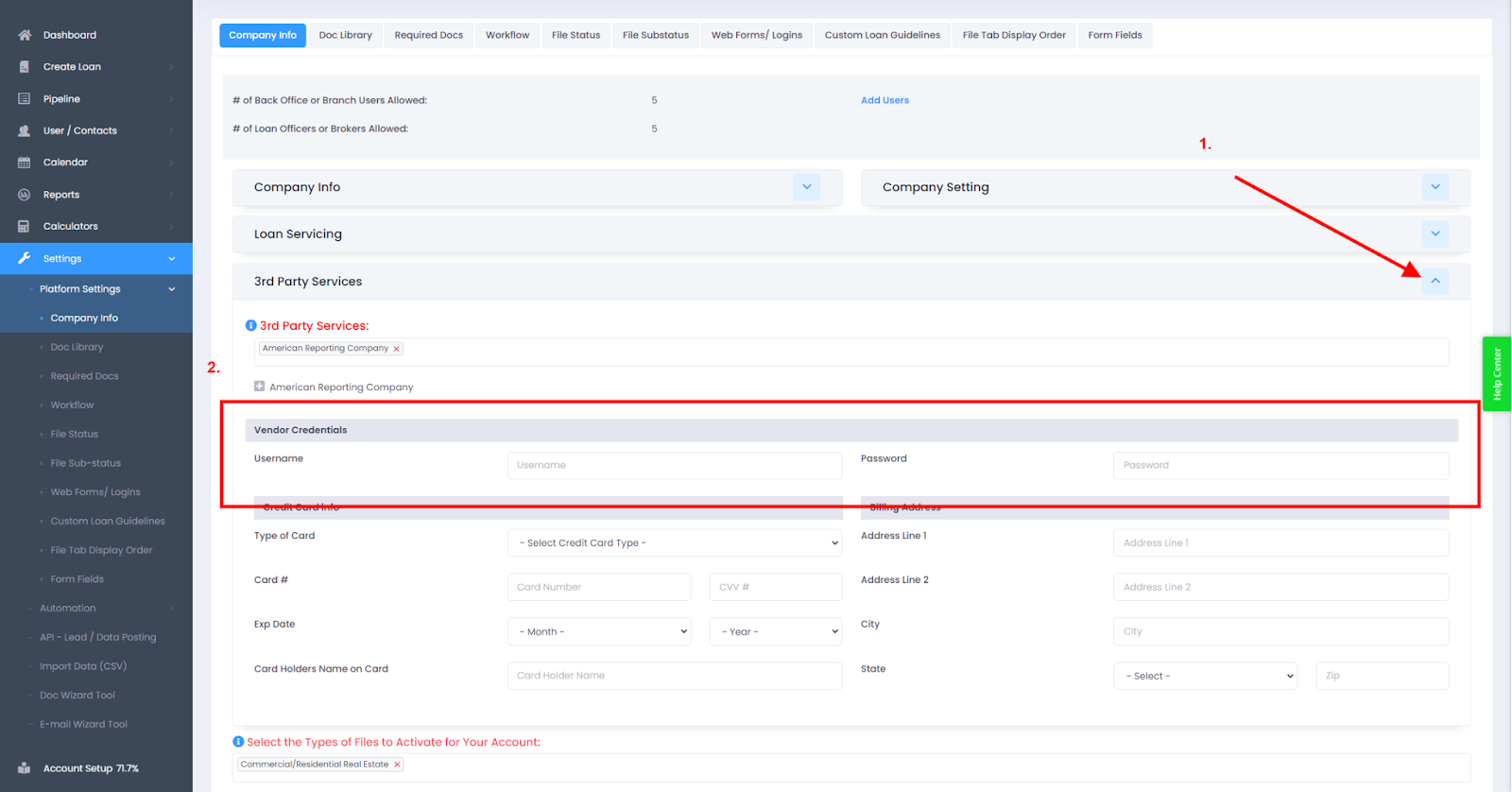This screenshot has width=1512, height=792.
Task: Click the info icon beside Select the Types of Files
Action: click(238, 742)
